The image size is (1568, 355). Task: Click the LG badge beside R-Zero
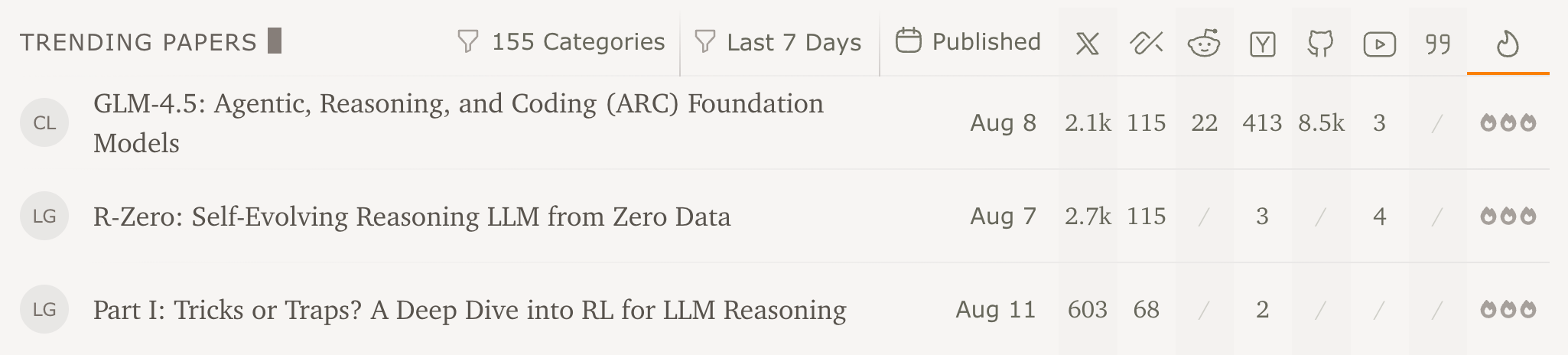coord(44,217)
